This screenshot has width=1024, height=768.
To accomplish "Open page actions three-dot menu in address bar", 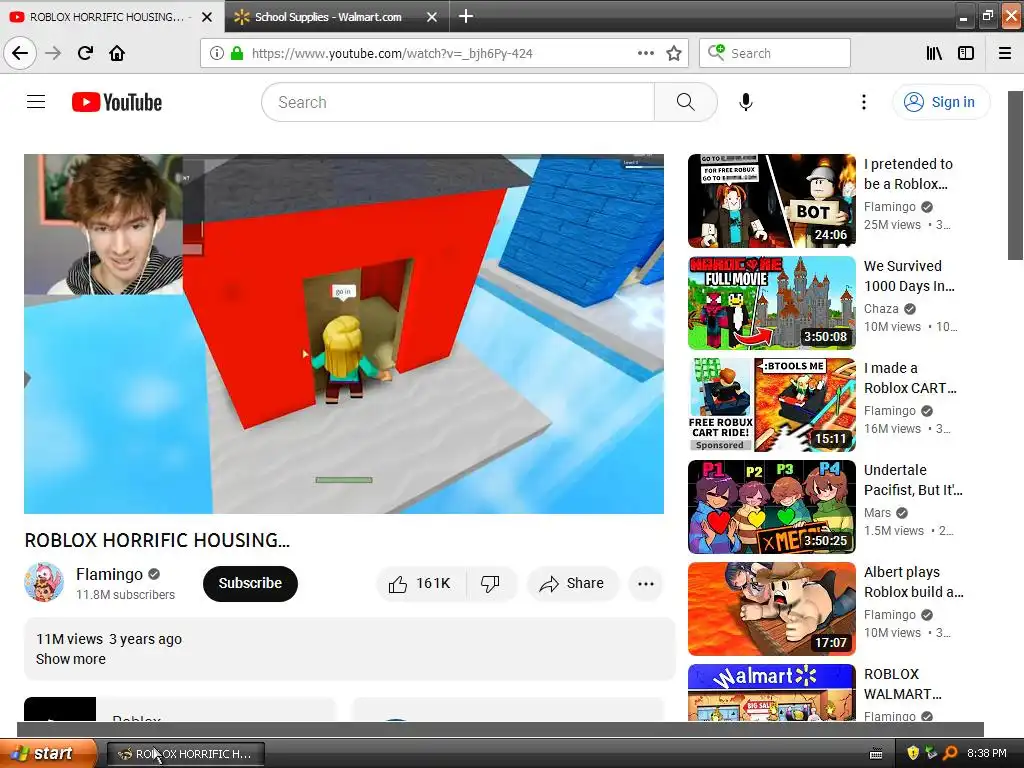I will pyautogui.click(x=645, y=53).
